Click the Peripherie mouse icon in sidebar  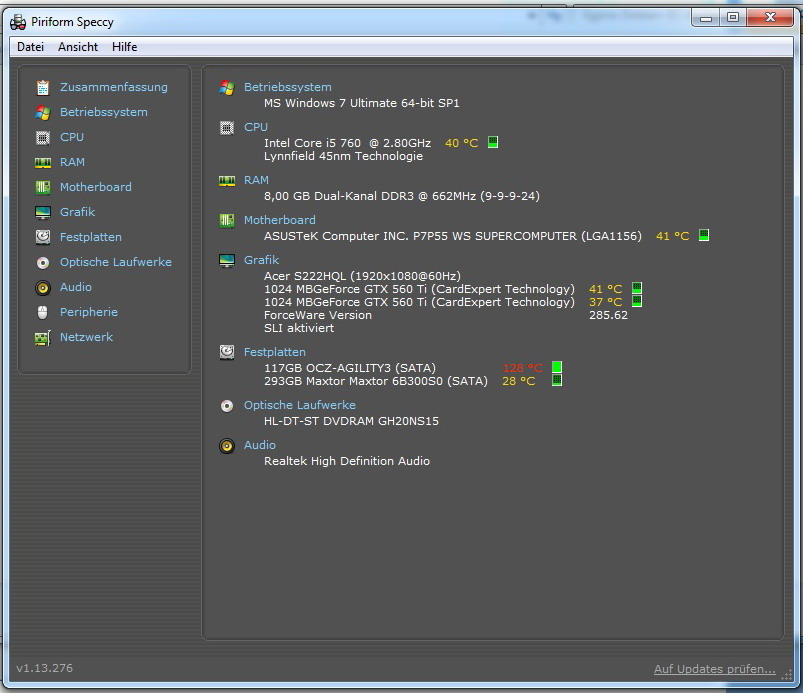[x=43, y=312]
